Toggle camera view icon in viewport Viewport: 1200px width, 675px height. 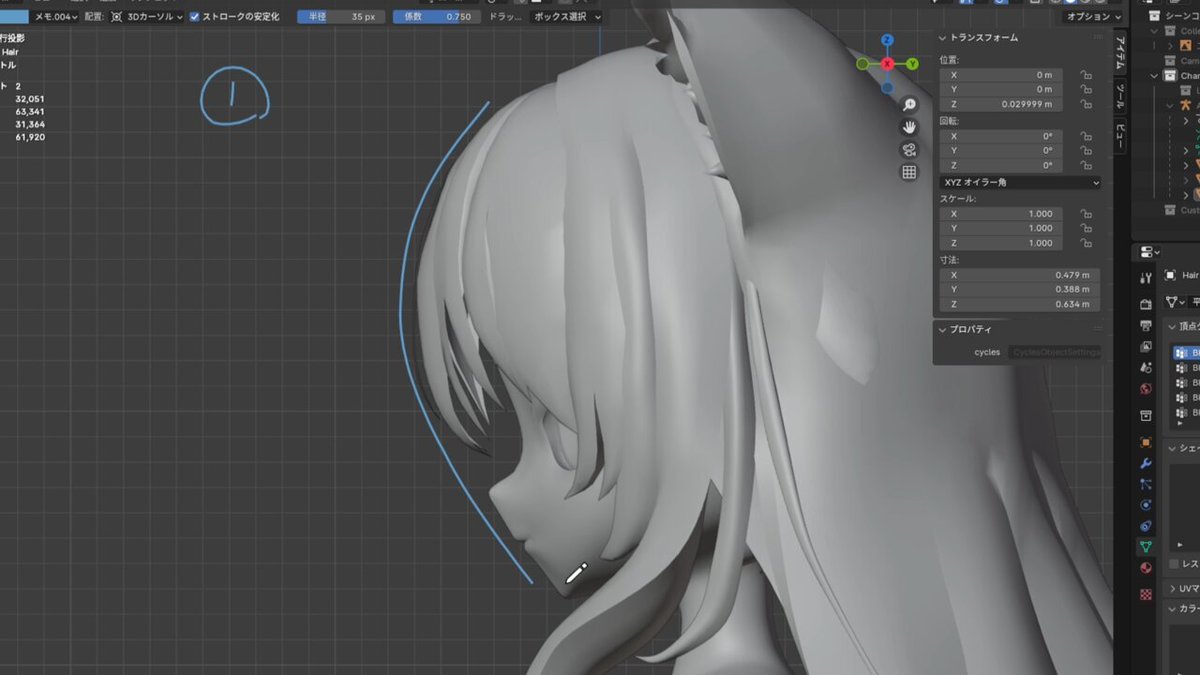coord(909,150)
